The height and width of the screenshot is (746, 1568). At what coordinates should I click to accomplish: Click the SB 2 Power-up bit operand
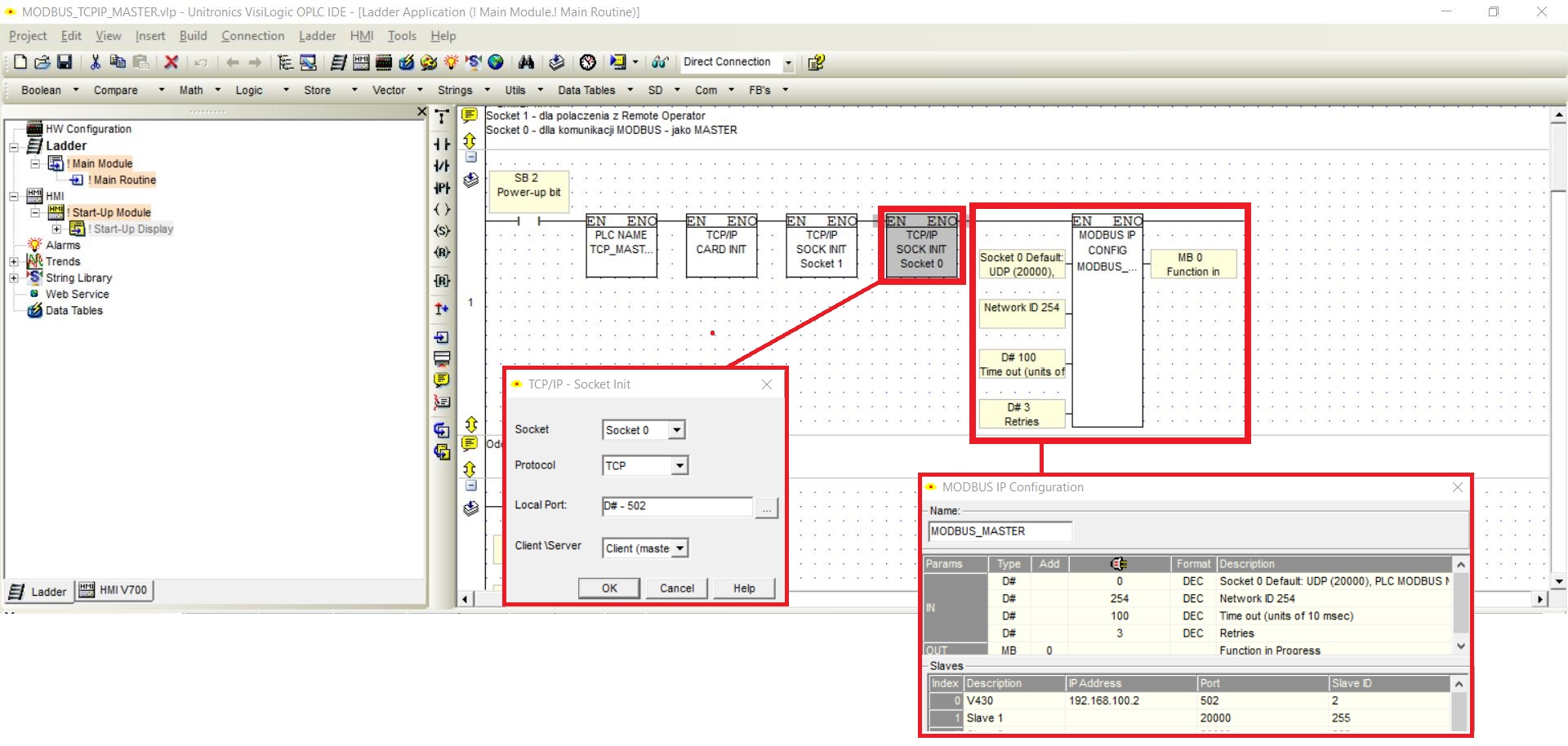pos(528,191)
